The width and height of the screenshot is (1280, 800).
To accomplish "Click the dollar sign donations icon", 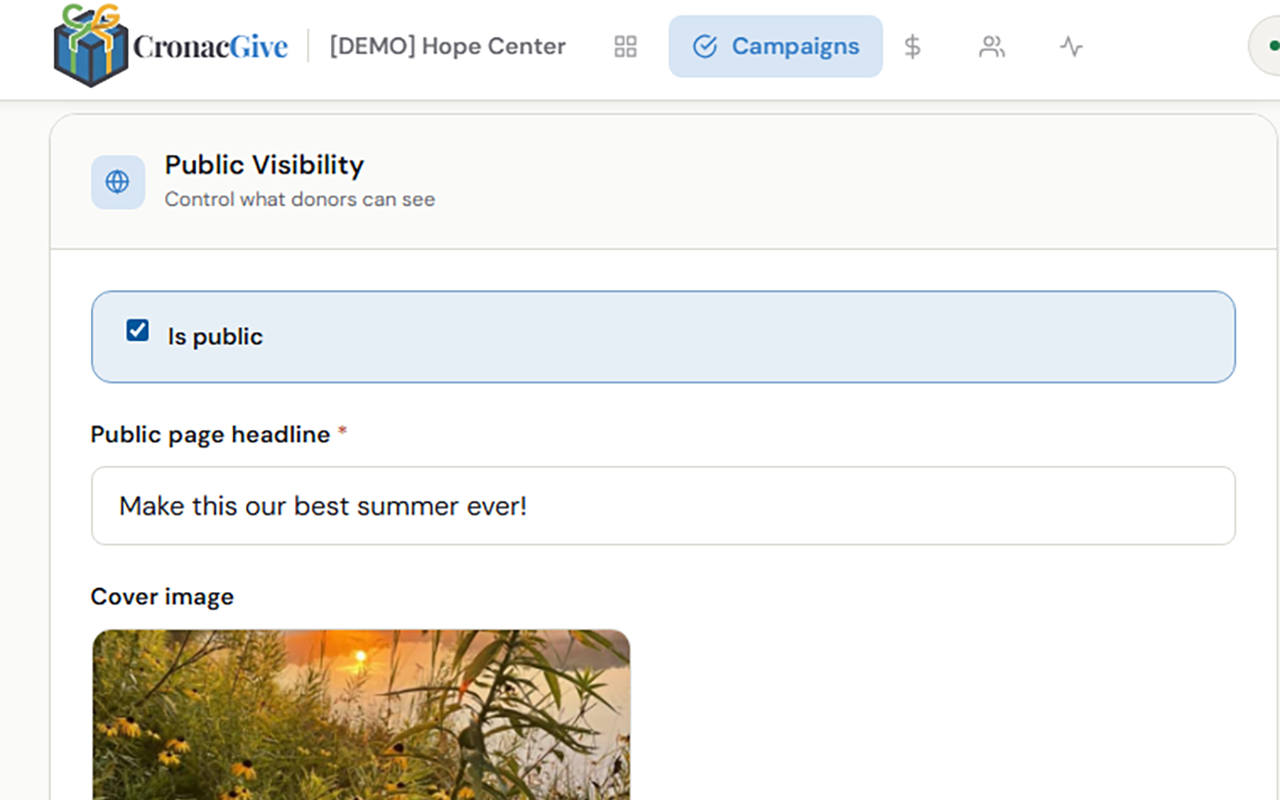I will (911, 46).
